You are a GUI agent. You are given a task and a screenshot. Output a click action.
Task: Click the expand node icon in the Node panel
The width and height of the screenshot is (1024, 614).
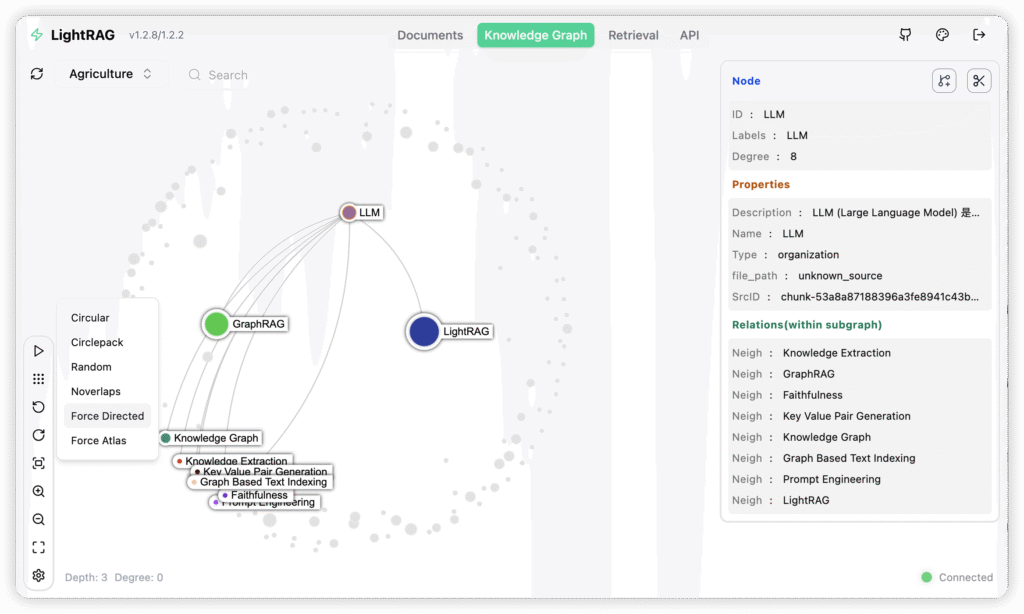click(x=944, y=81)
